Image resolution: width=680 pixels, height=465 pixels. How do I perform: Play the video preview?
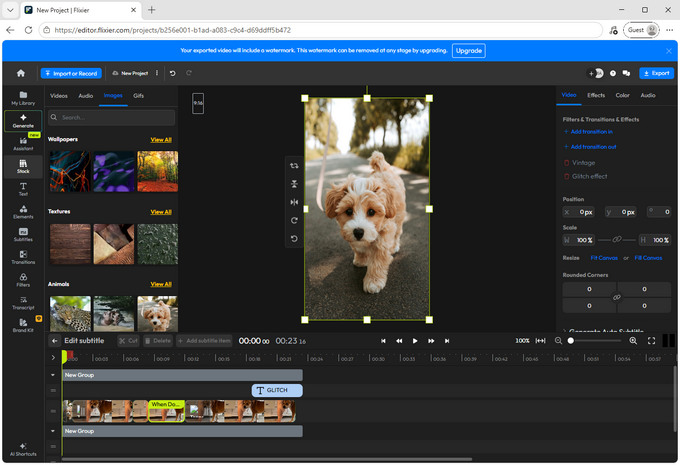click(x=415, y=341)
